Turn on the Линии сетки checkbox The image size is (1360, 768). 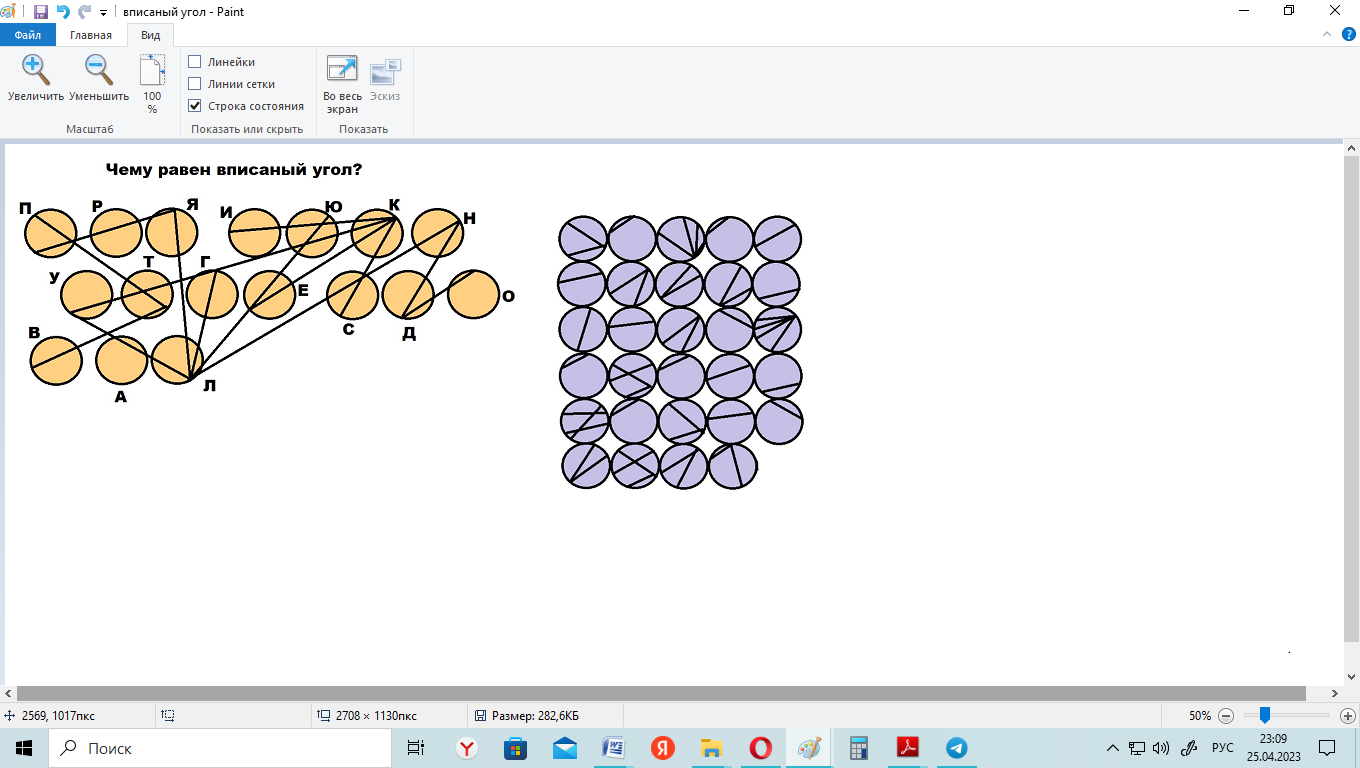pos(195,84)
